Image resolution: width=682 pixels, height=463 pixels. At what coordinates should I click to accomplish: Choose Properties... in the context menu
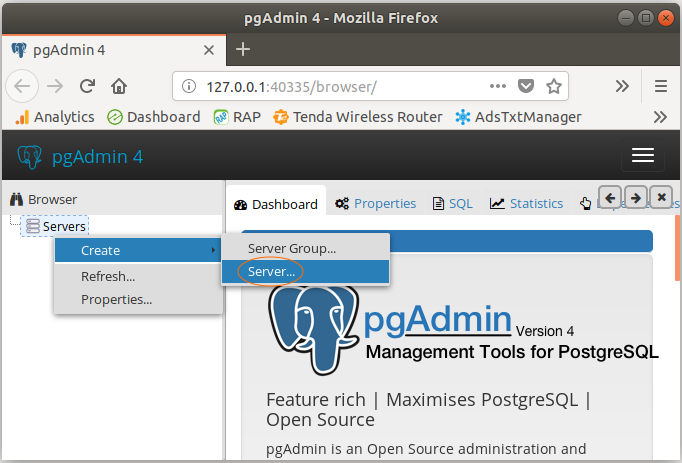(138, 299)
